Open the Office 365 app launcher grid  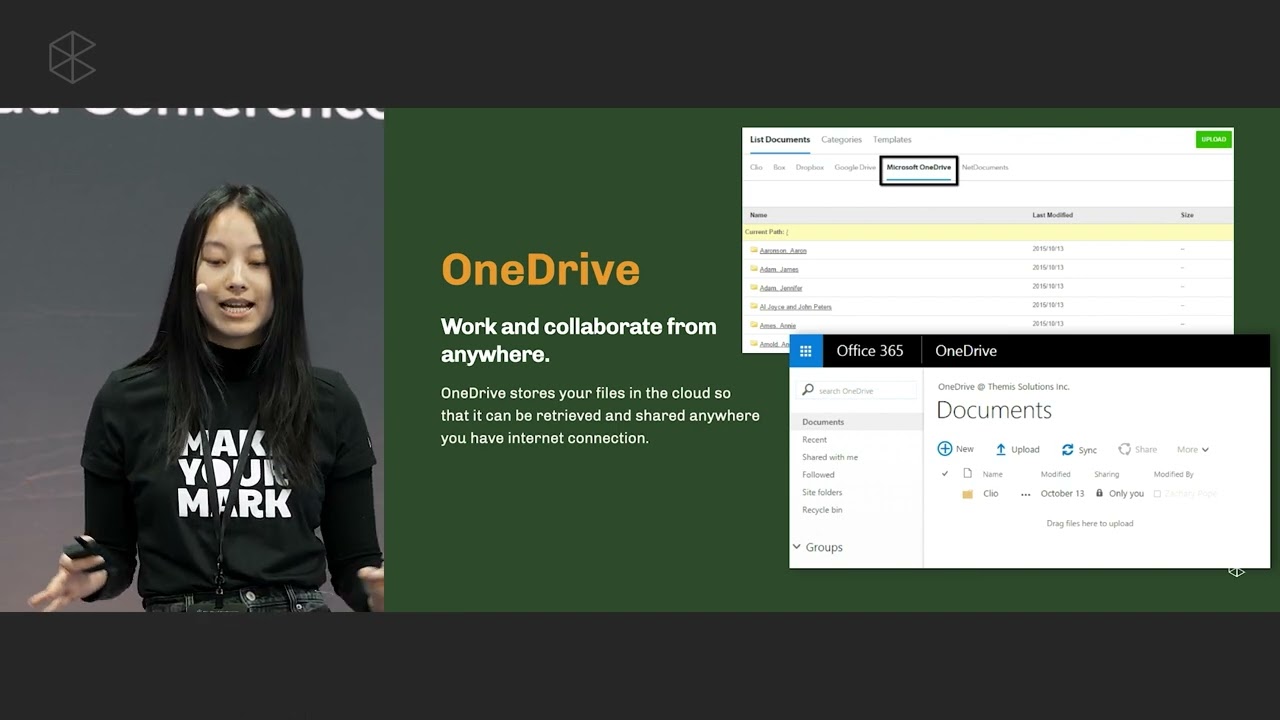point(806,351)
